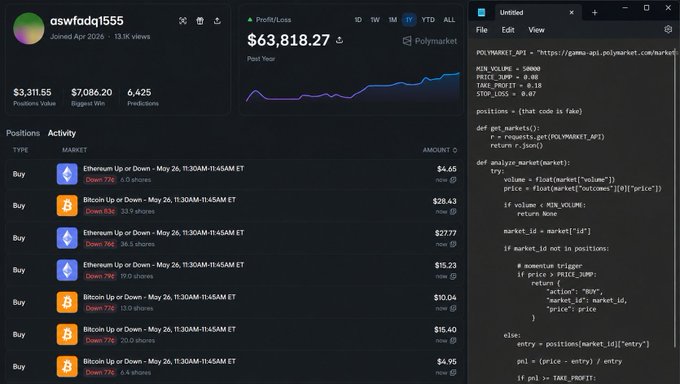
Task: Click the Notepad app icon in title bar
Action: click(481, 13)
